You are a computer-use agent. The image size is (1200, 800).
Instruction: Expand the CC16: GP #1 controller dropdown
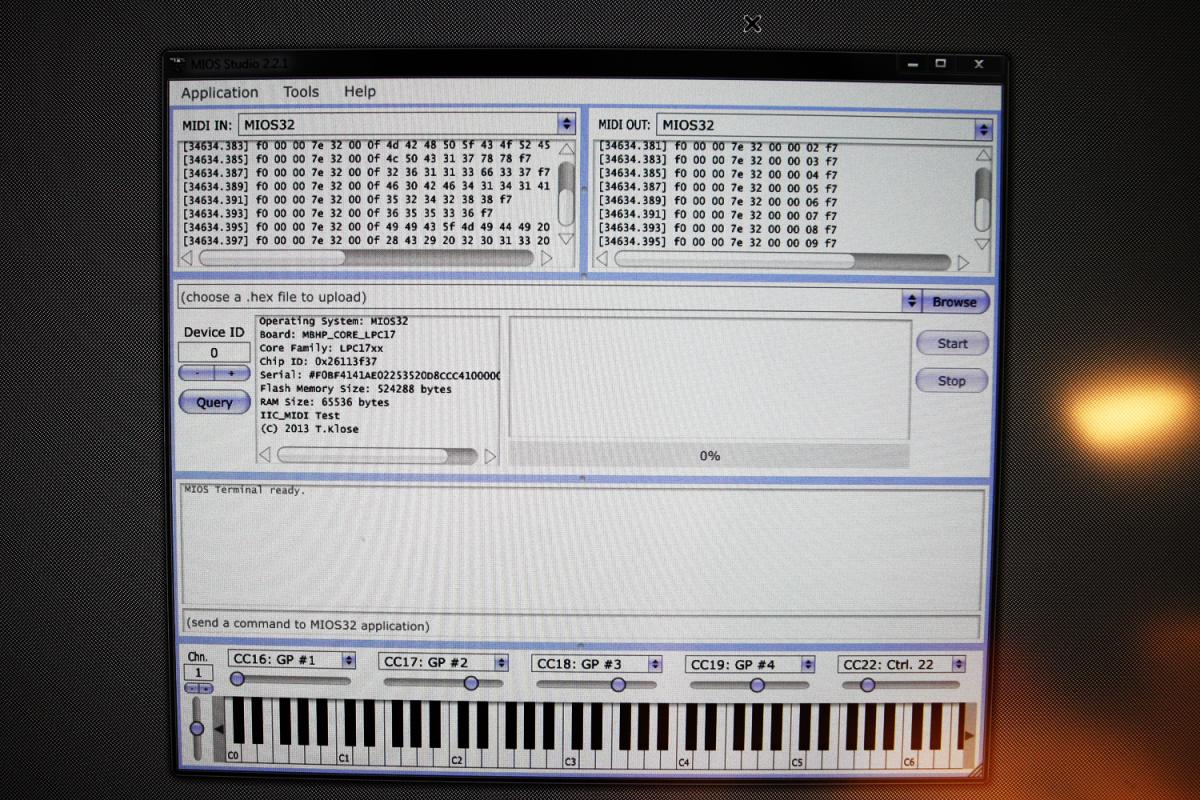point(348,660)
